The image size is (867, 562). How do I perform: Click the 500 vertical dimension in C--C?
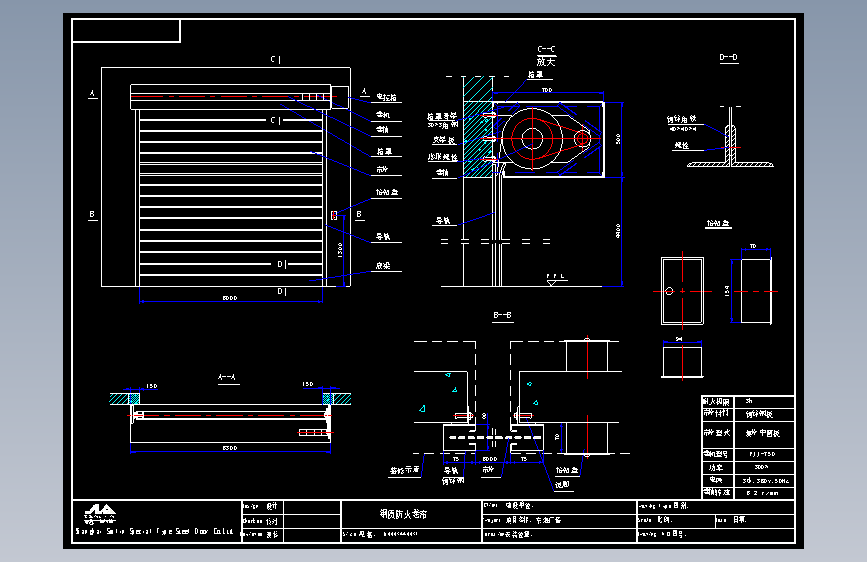618,139
